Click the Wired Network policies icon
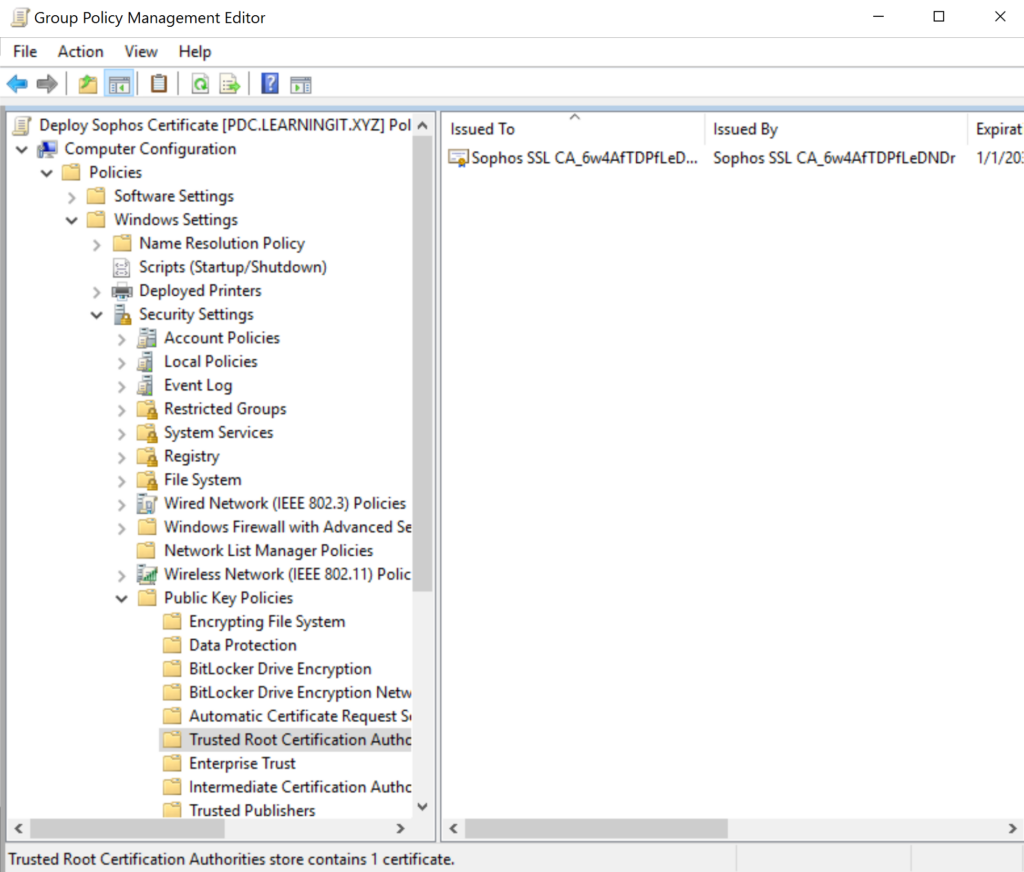Viewport: 1024px width, 872px height. 147,504
